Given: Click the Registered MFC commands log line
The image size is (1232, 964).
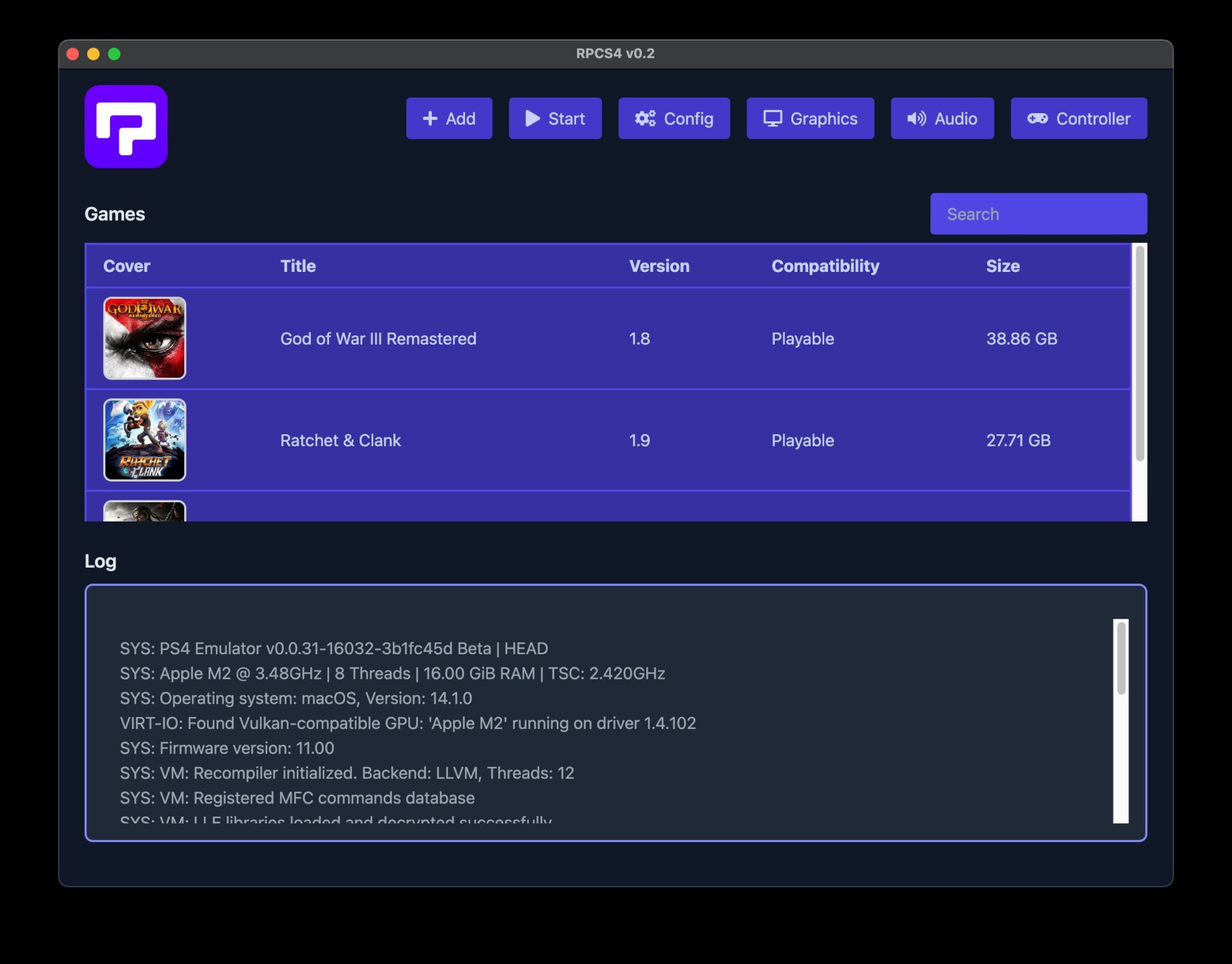Looking at the screenshot, I should pyautogui.click(x=297, y=798).
